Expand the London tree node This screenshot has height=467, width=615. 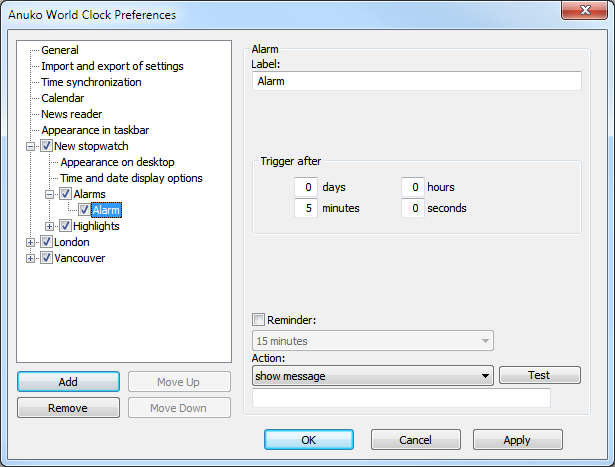pos(31,242)
